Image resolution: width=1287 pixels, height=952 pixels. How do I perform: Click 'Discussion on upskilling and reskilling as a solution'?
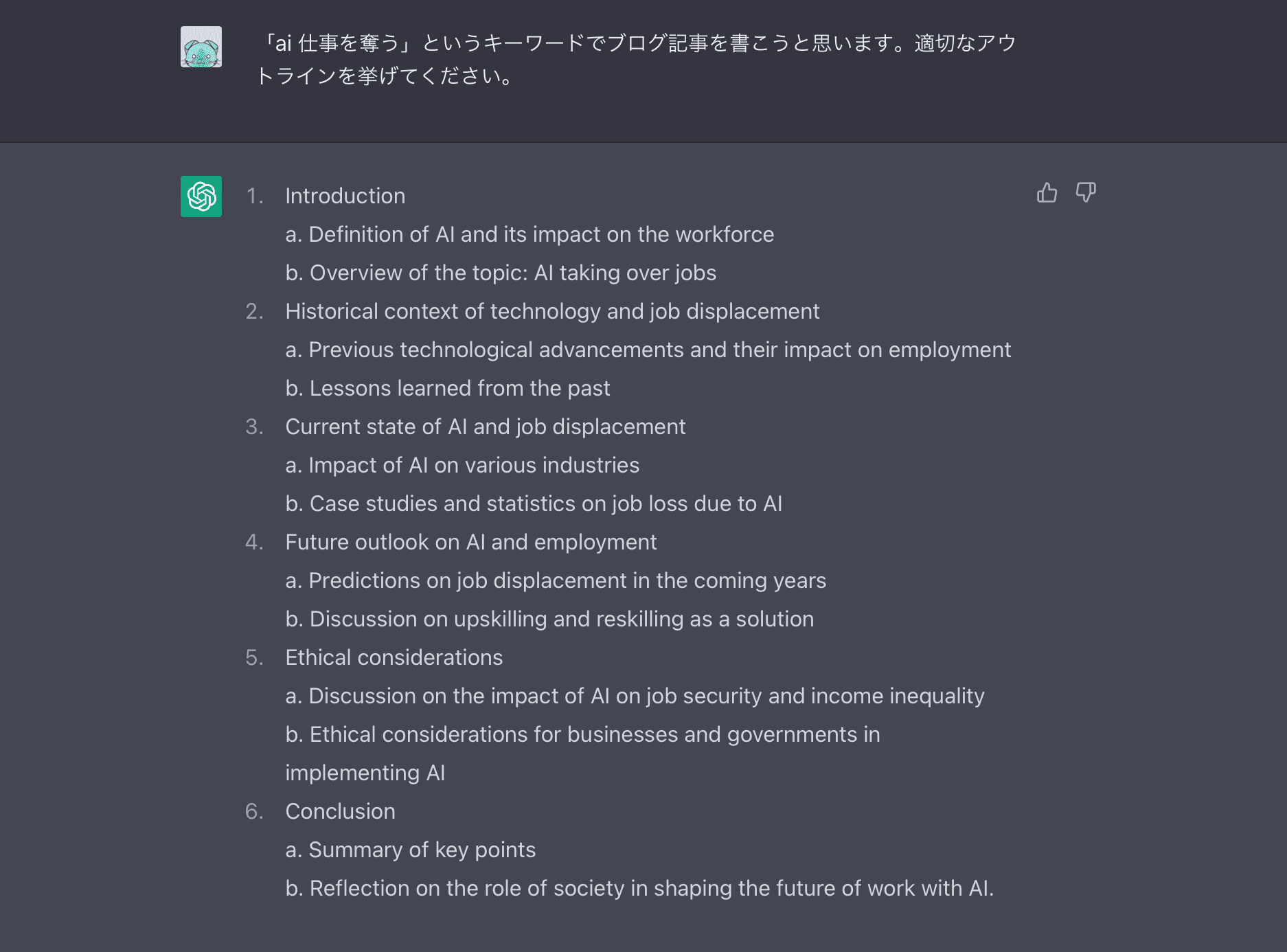[x=549, y=619]
